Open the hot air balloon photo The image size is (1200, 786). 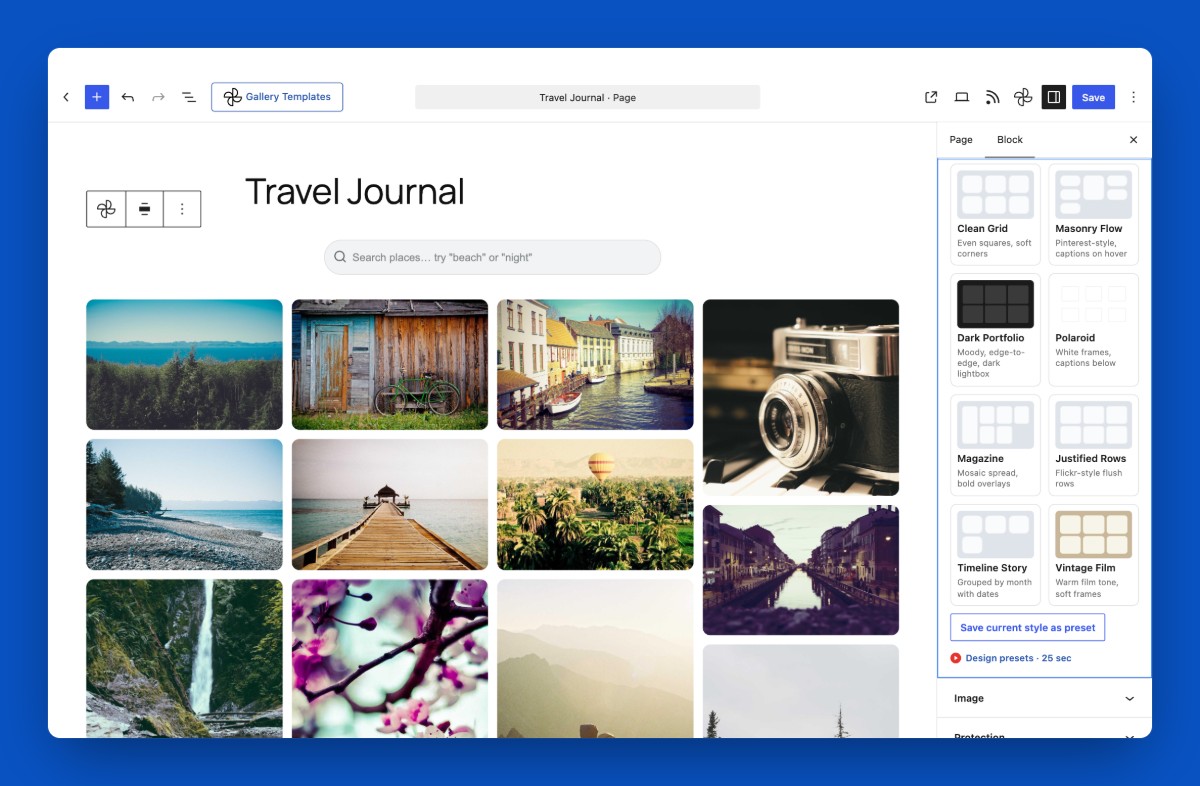tap(595, 505)
